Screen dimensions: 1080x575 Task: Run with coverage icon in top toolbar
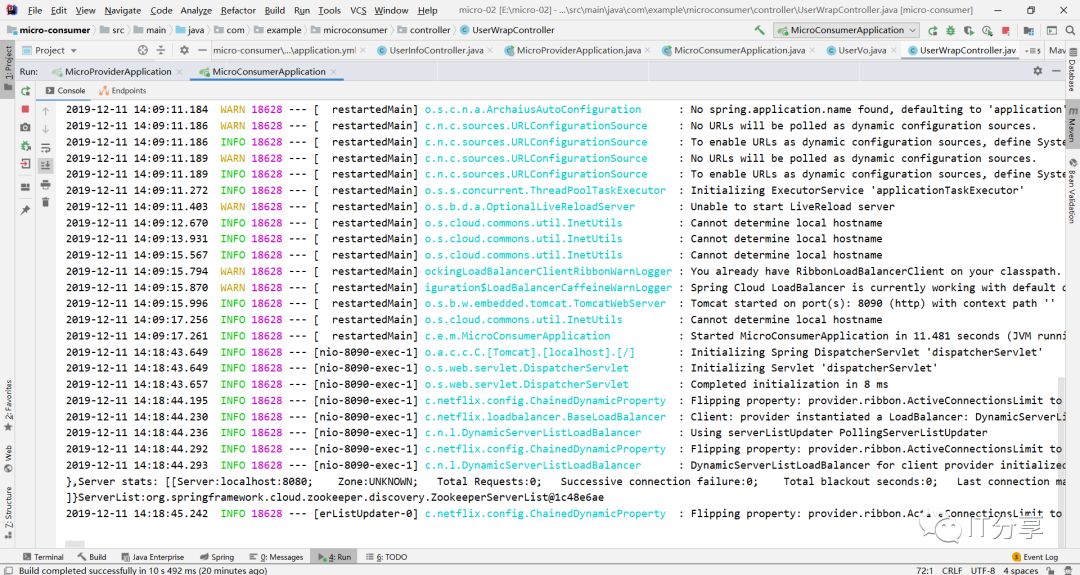(969, 30)
